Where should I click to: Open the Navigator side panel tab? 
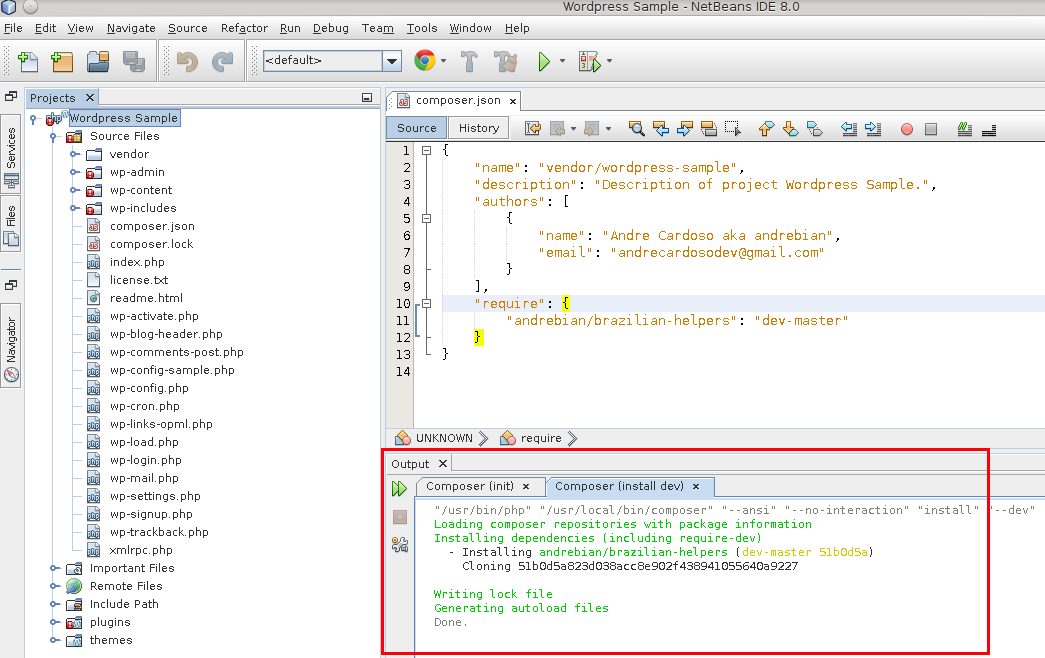point(11,345)
